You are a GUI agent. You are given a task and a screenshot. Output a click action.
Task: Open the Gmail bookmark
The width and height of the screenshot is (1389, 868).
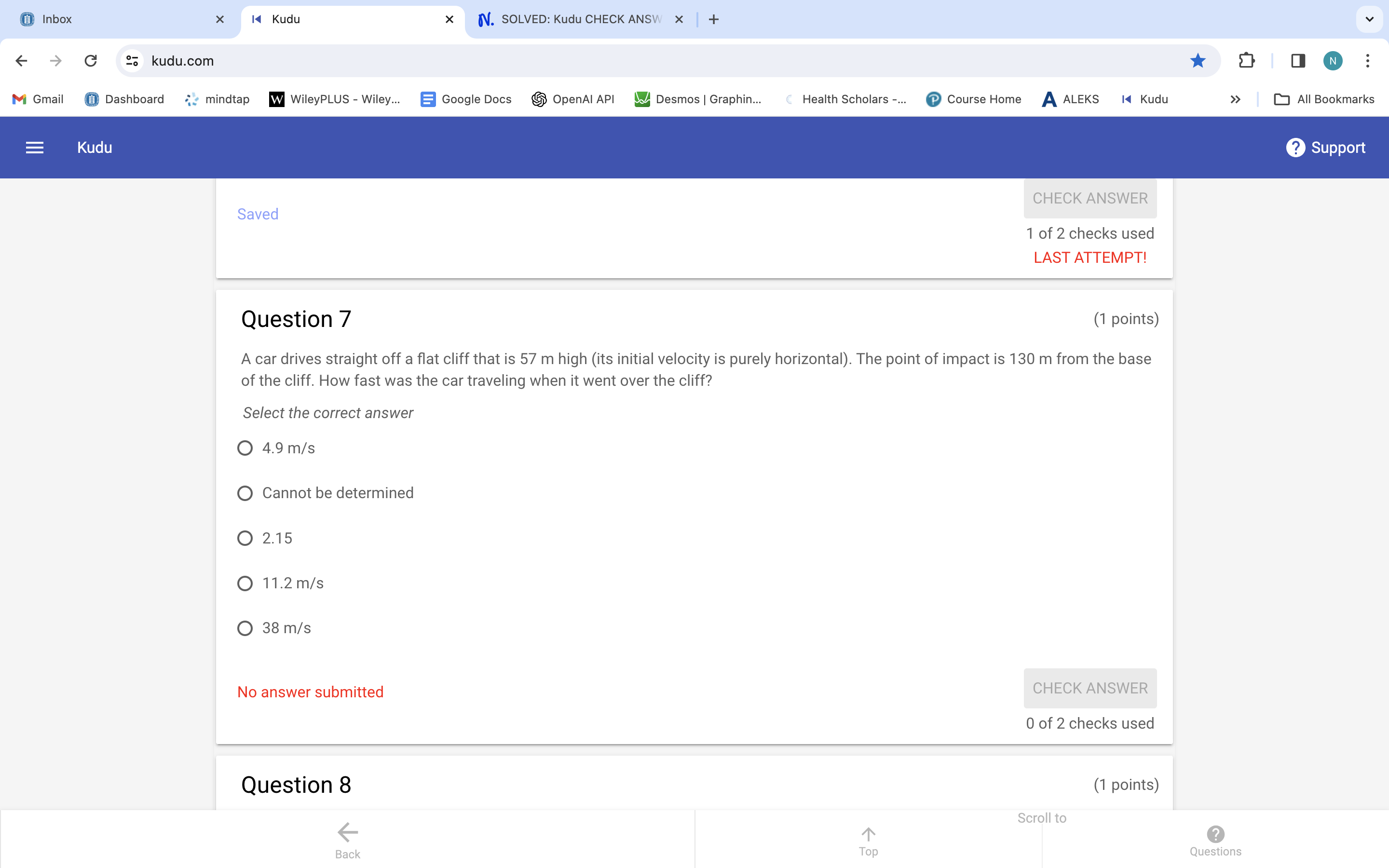(38, 99)
